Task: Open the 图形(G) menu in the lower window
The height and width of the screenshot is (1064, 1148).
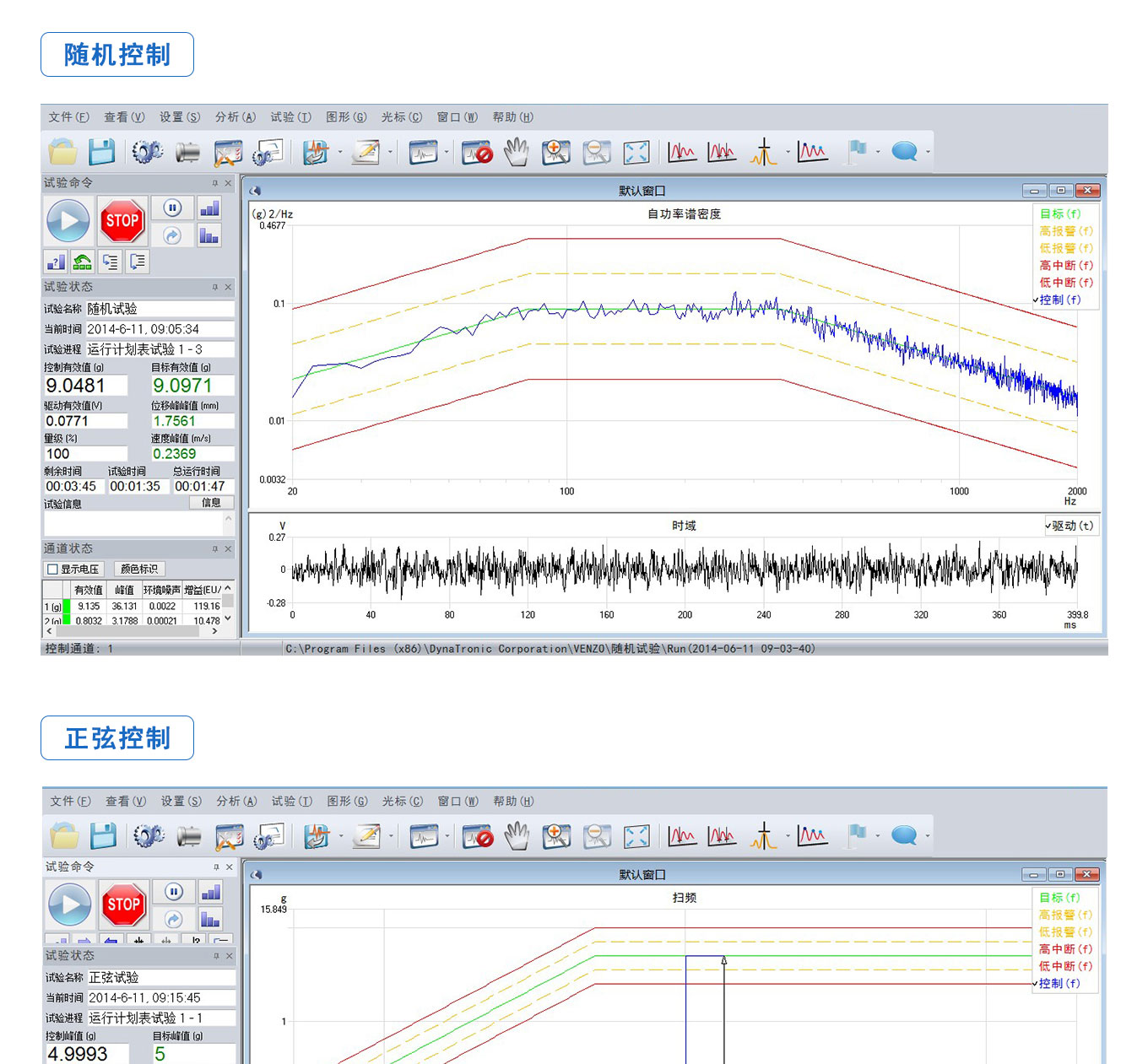Action: [x=347, y=801]
